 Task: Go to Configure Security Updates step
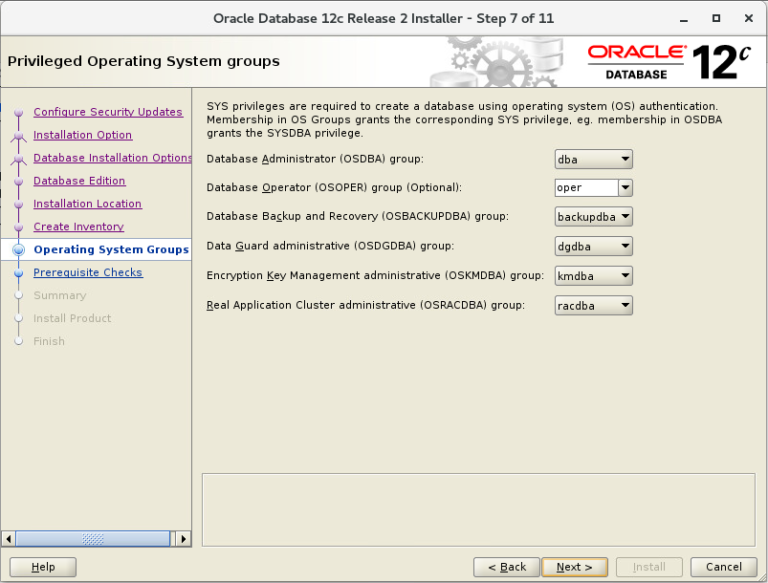point(108,112)
